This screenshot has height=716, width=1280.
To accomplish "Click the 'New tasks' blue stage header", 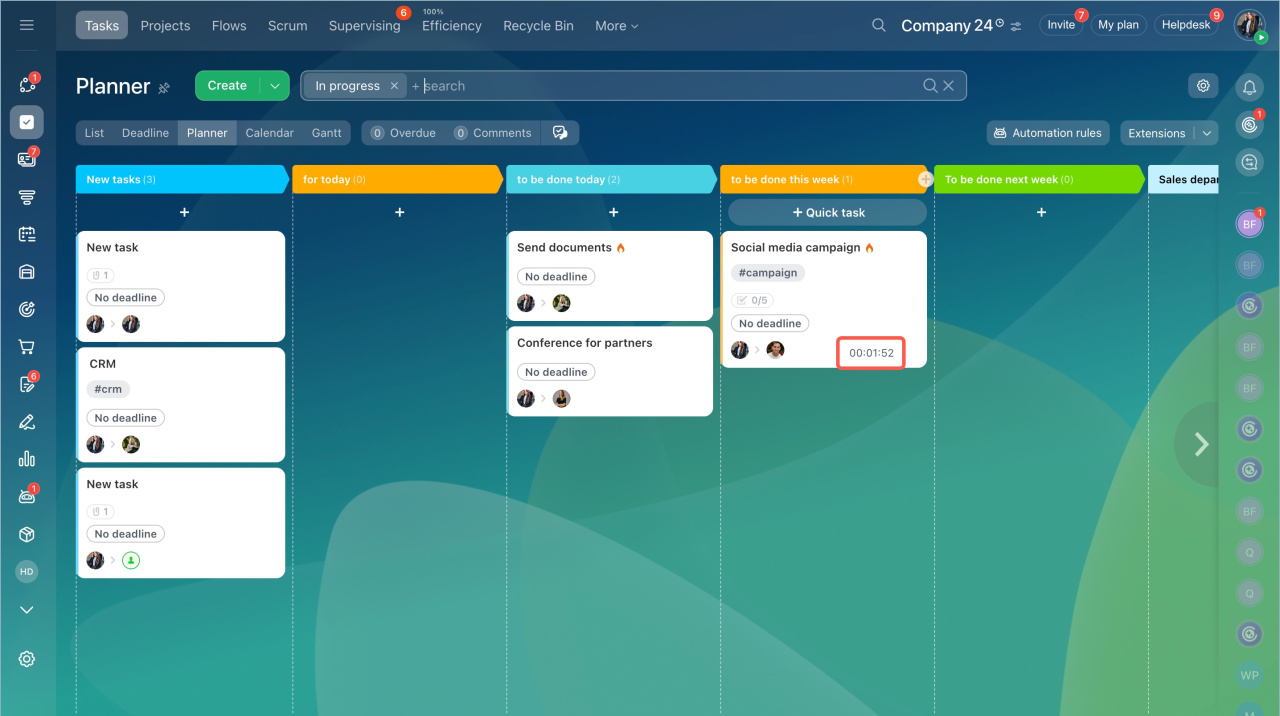I will (183, 179).
